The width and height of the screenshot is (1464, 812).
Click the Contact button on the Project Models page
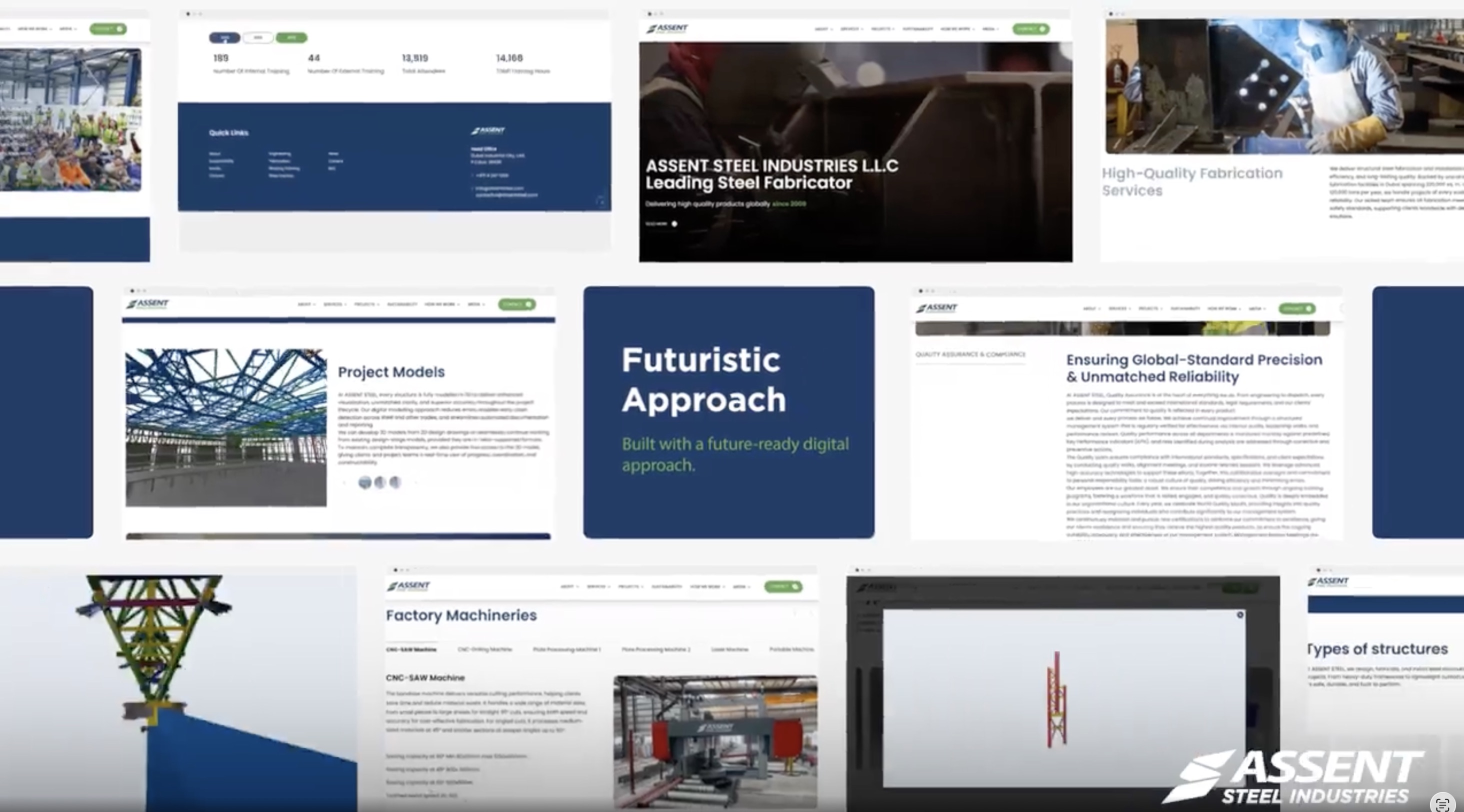(517, 304)
